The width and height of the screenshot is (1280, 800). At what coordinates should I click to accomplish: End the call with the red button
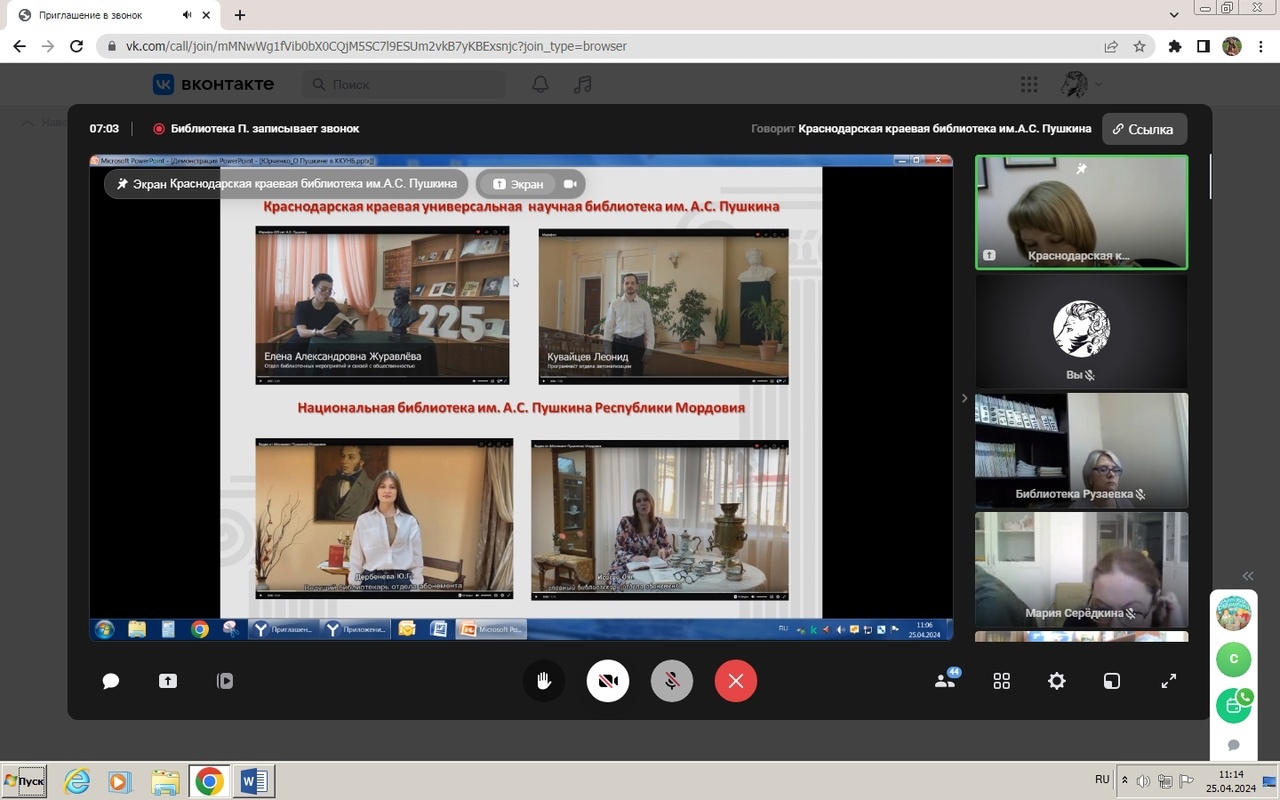[x=736, y=681]
